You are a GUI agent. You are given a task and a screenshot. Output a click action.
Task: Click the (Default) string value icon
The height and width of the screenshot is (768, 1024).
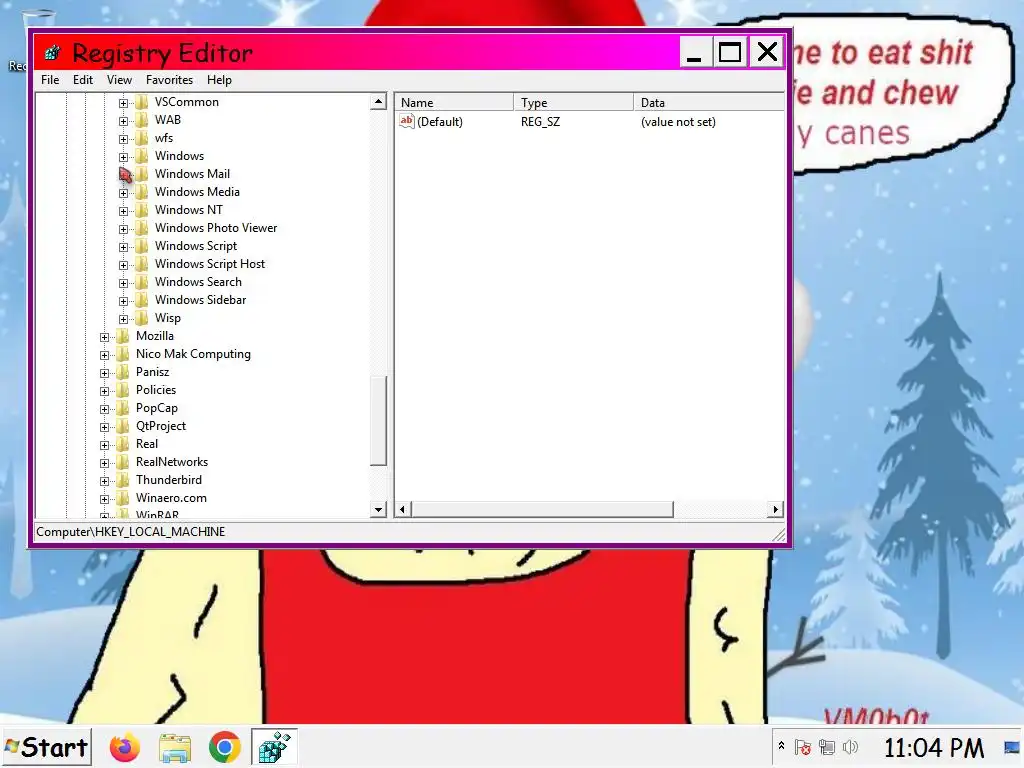407,121
